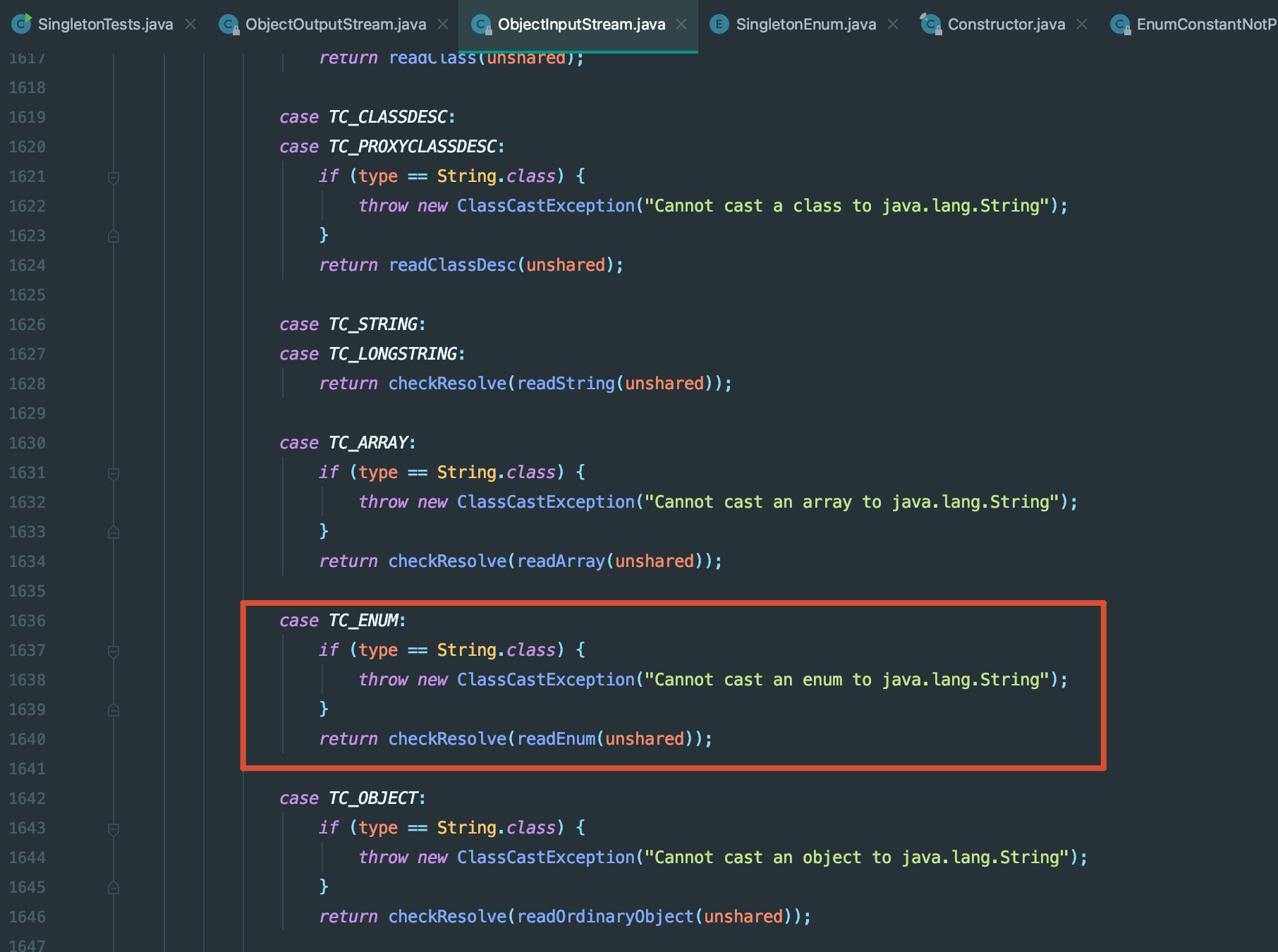This screenshot has width=1278, height=952.
Task: Click the EnumConstantNotP file icon
Action: (x=1120, y=25)
